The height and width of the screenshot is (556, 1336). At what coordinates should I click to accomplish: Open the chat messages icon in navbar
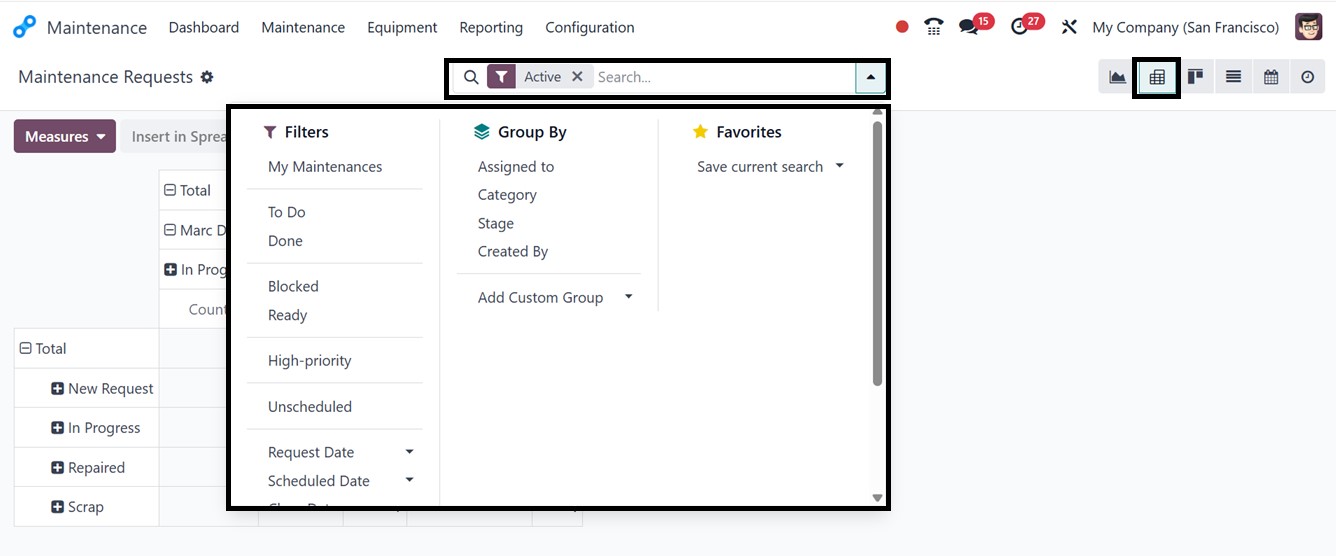coord(968,27)
